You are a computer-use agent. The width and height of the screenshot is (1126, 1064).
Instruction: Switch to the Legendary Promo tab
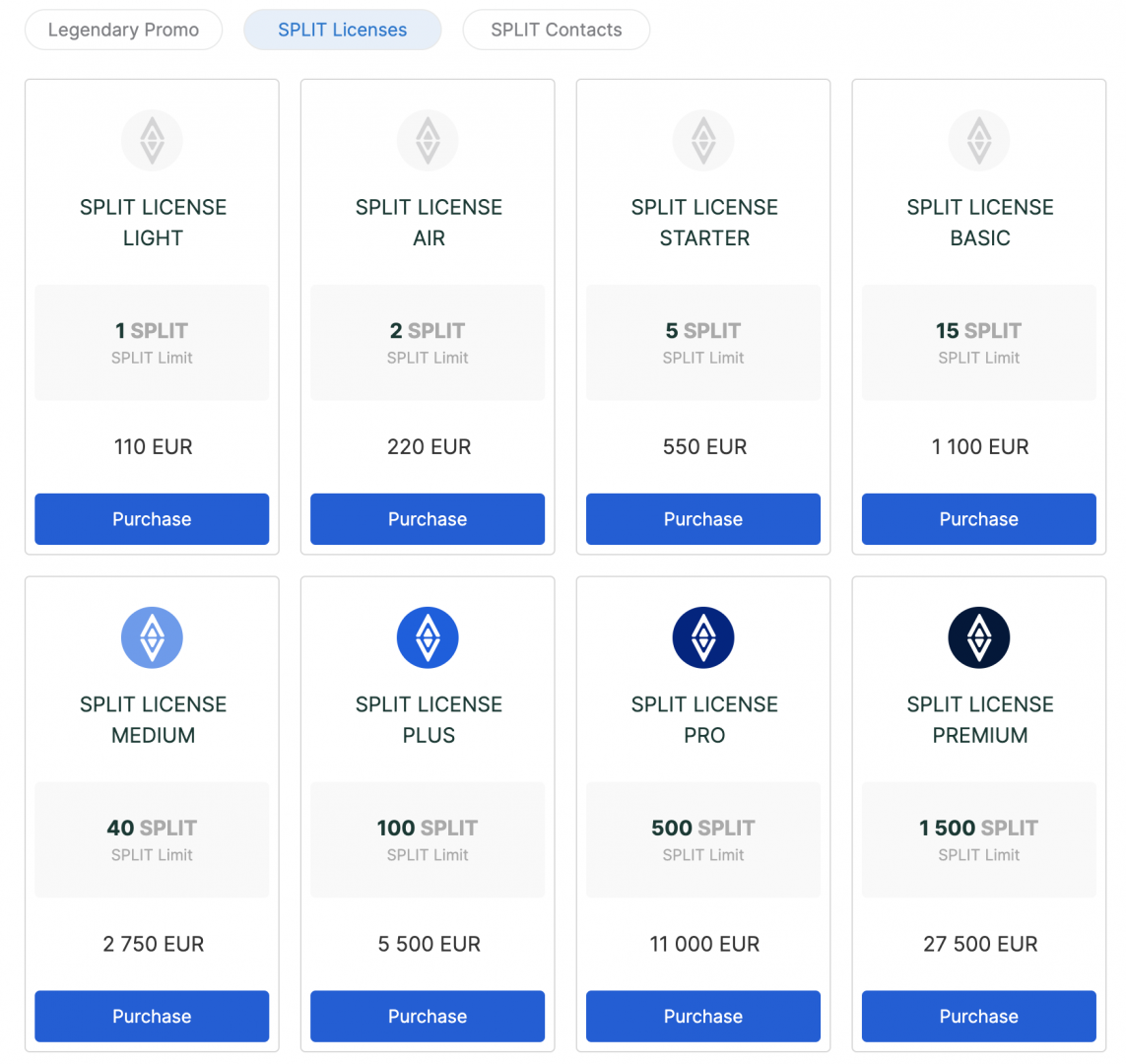[x=123, y=30]
